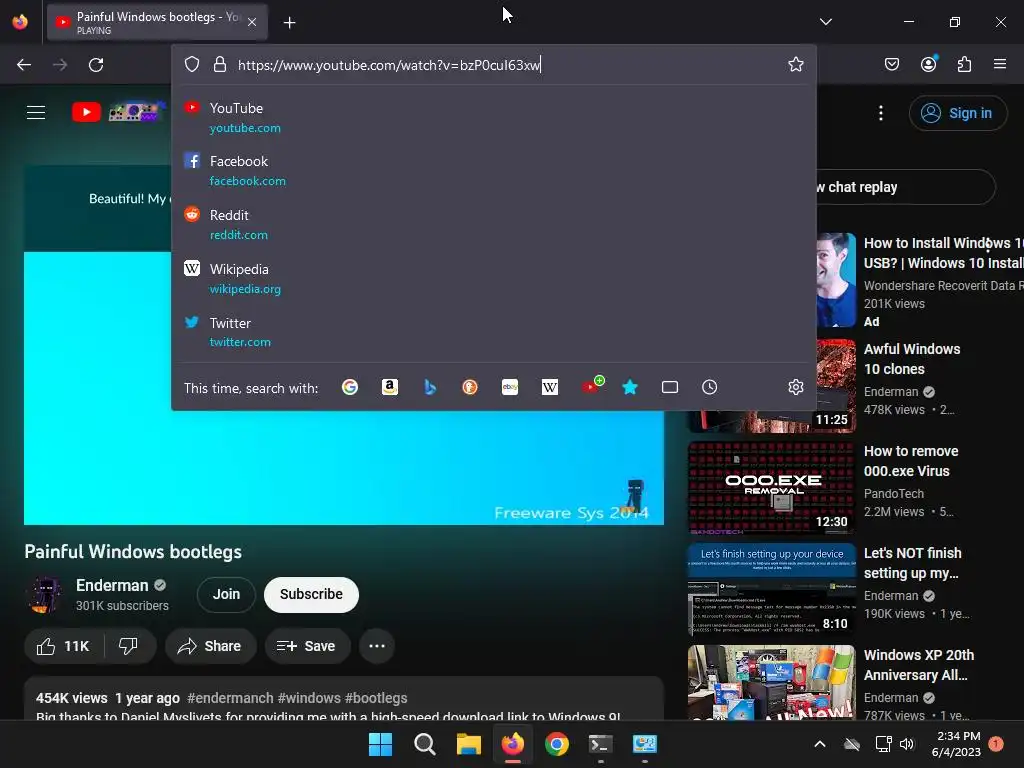Open more actions ellipsis under video
Screen dimensions: 1024x768
377,646
